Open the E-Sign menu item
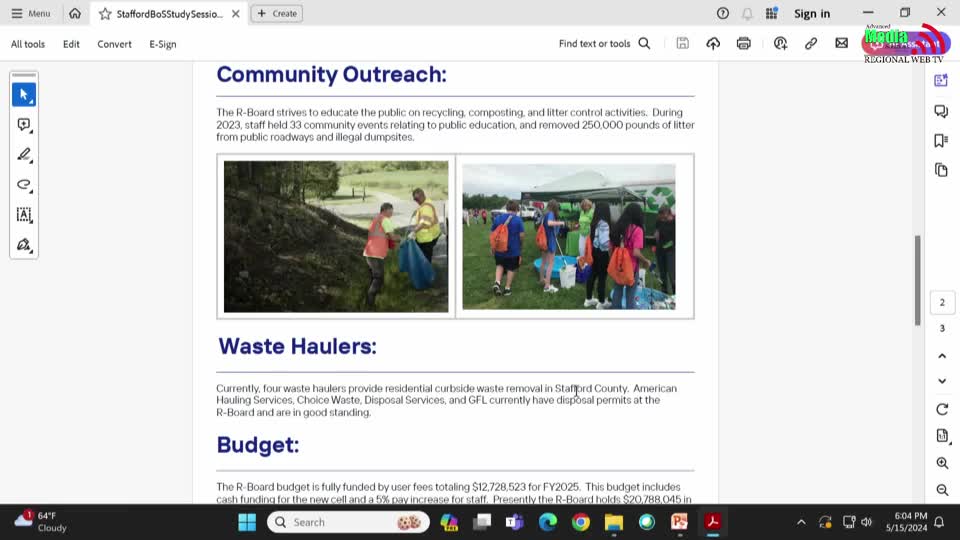960x540 pixels. tap(163, 44)
